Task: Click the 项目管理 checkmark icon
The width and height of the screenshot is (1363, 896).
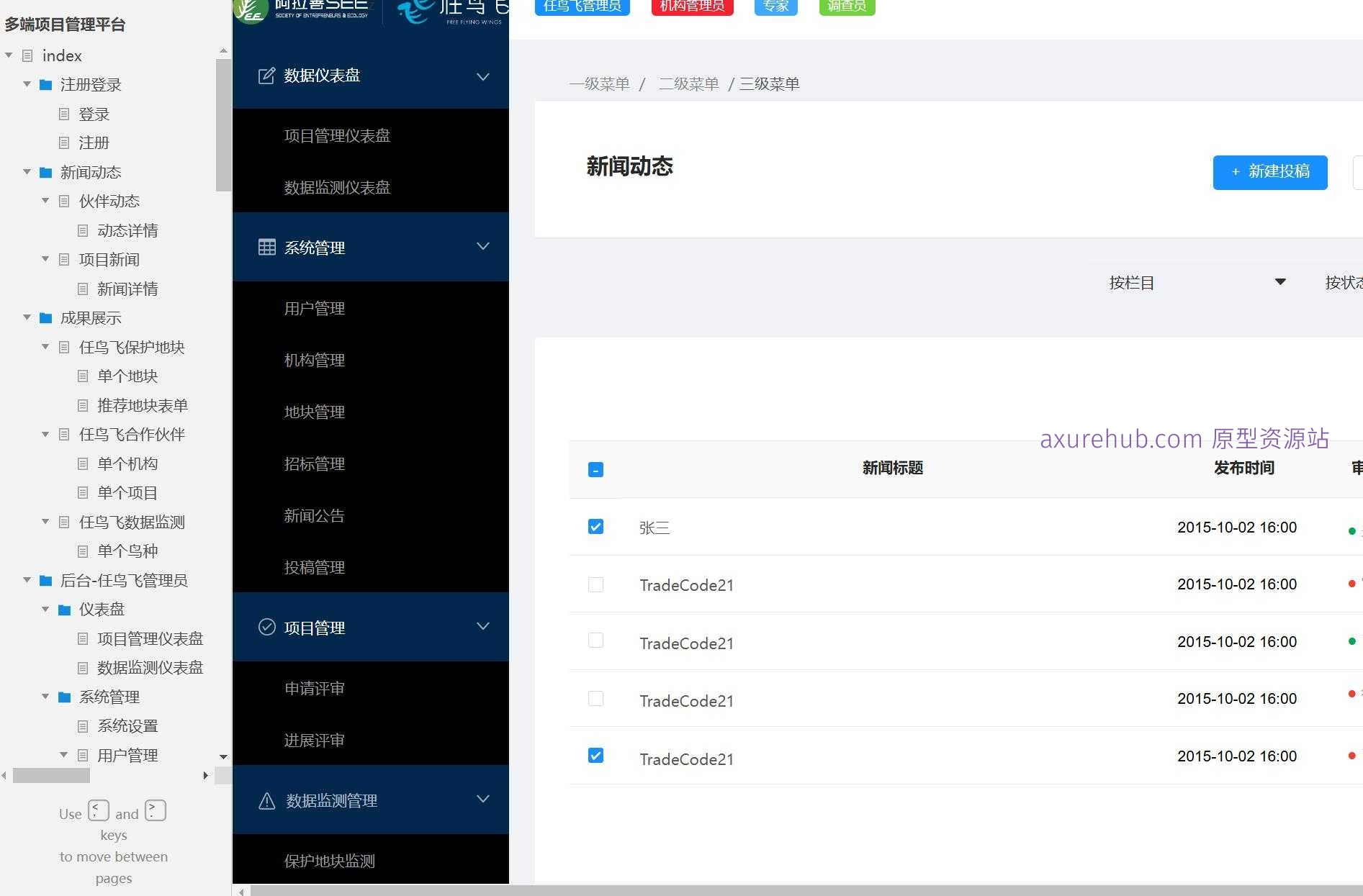Action: [x=267, y=627]
